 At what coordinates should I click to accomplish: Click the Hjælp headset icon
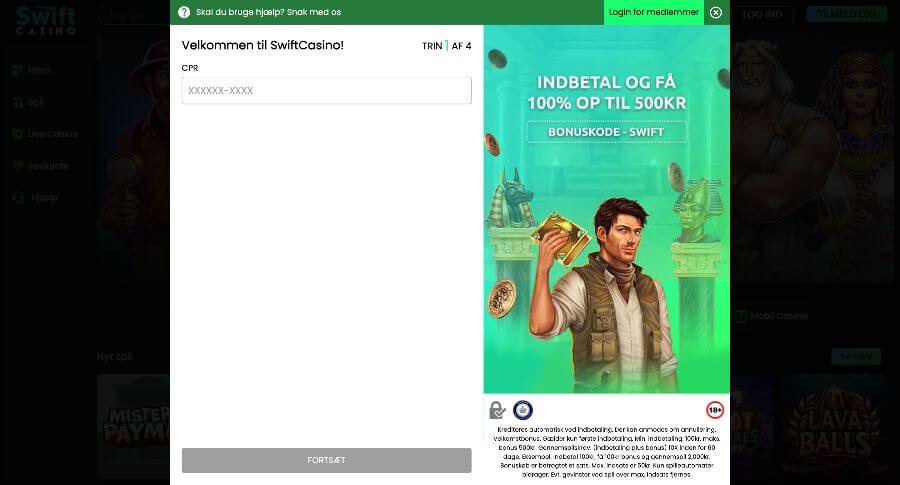click(x=17, y=198)
